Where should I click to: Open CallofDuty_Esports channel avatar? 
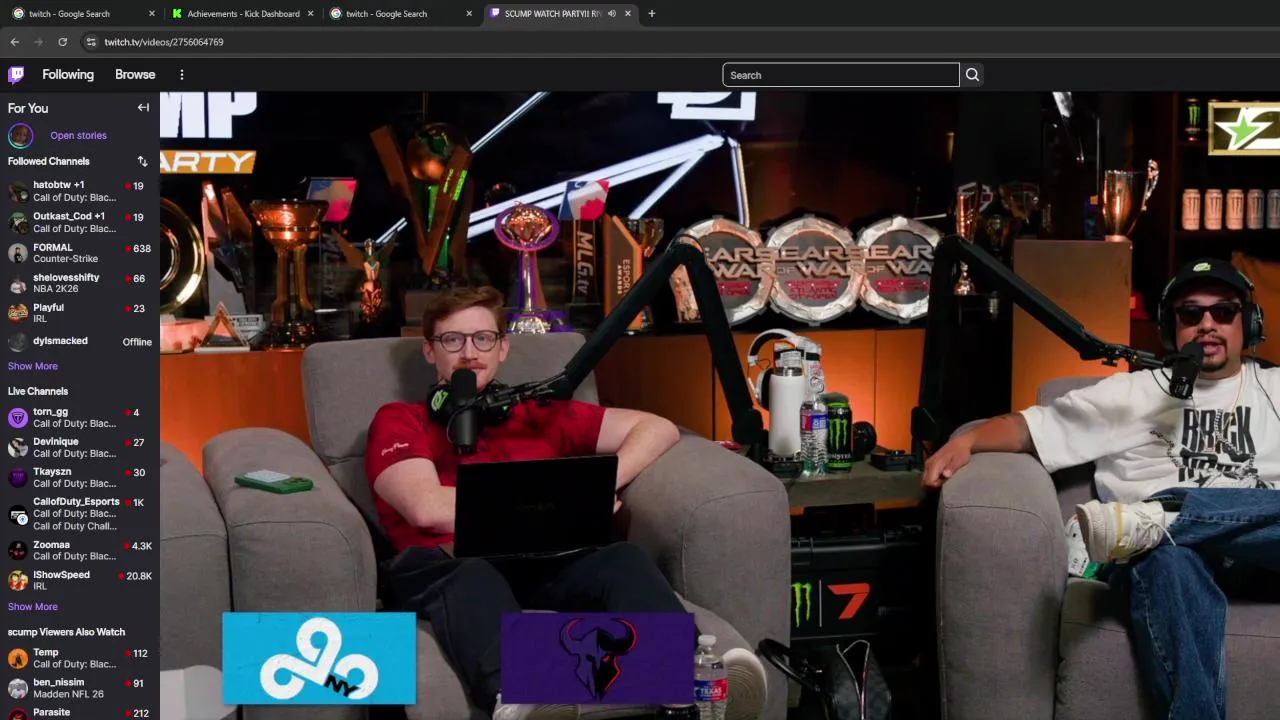click(x=18, y=514)
